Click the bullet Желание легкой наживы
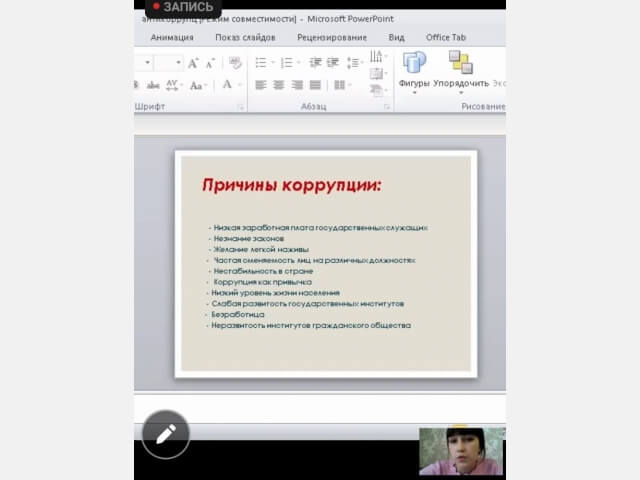640x480 pixels. (261, 249)
